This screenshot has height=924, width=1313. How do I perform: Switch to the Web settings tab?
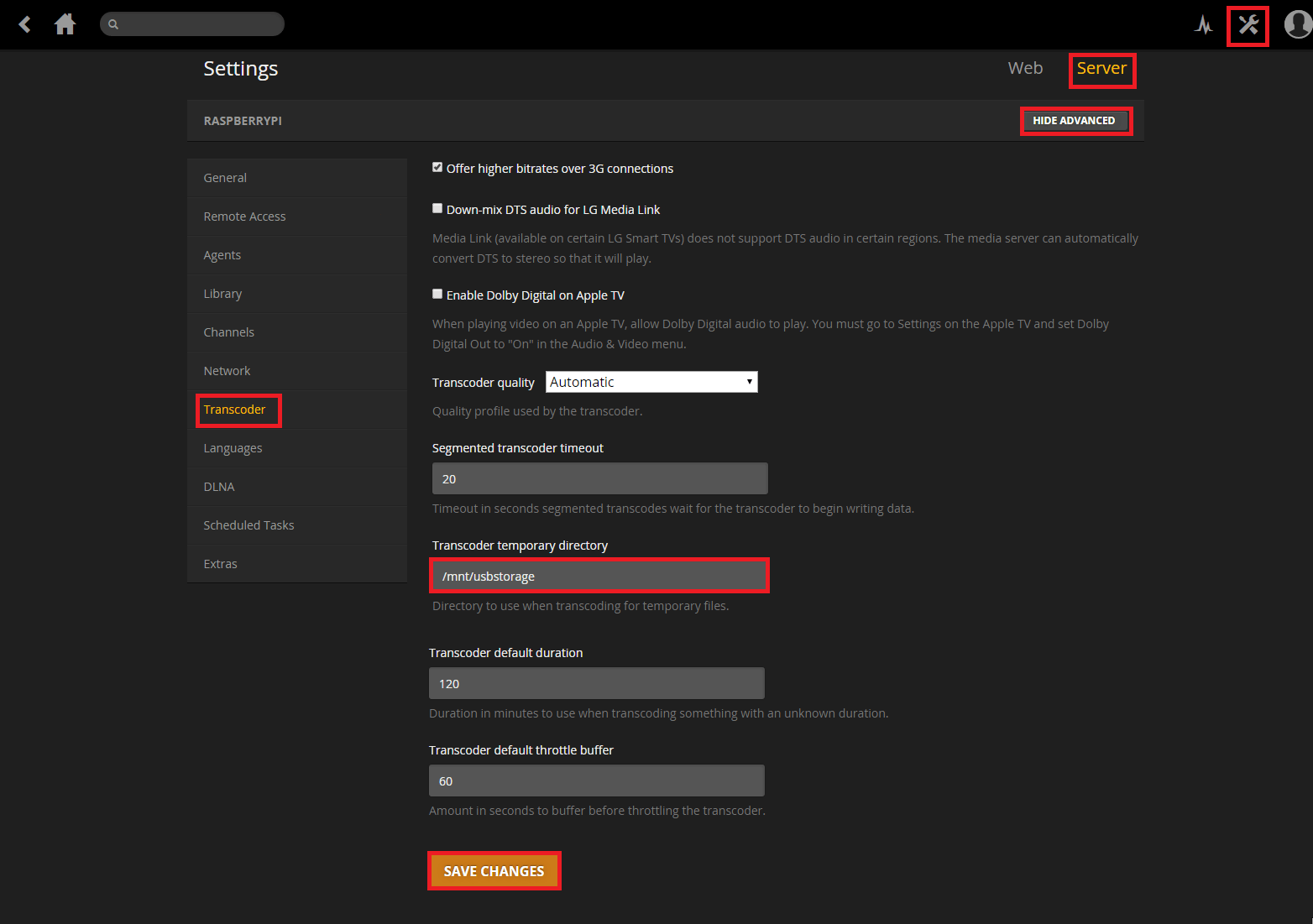coord(1025,69)
